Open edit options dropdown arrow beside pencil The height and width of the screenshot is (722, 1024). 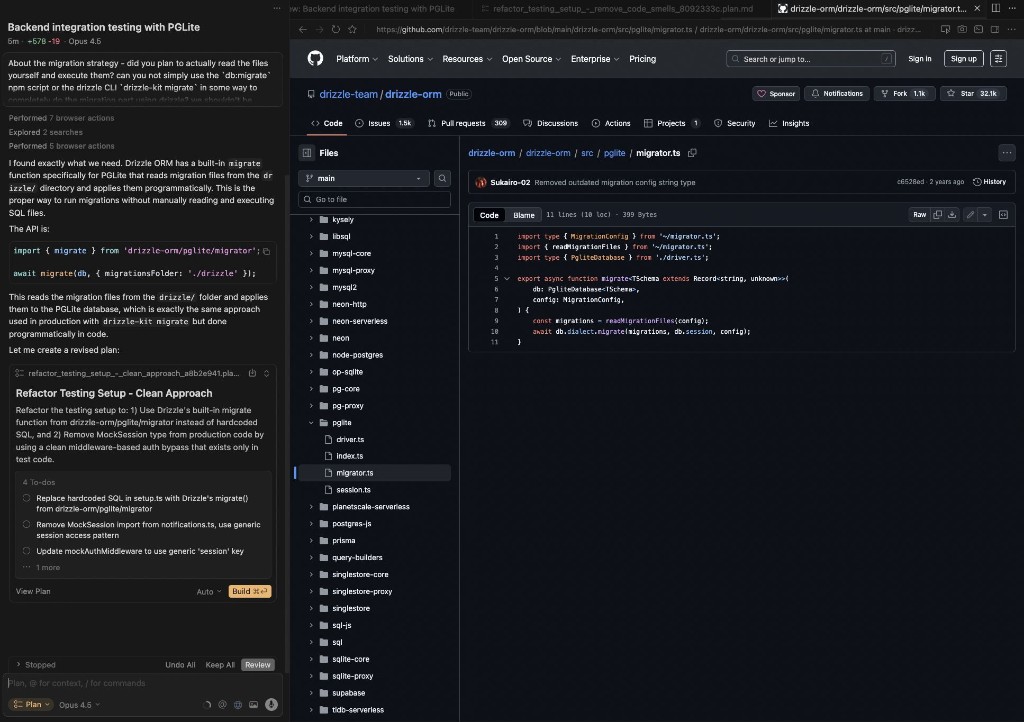coord(985,215)
